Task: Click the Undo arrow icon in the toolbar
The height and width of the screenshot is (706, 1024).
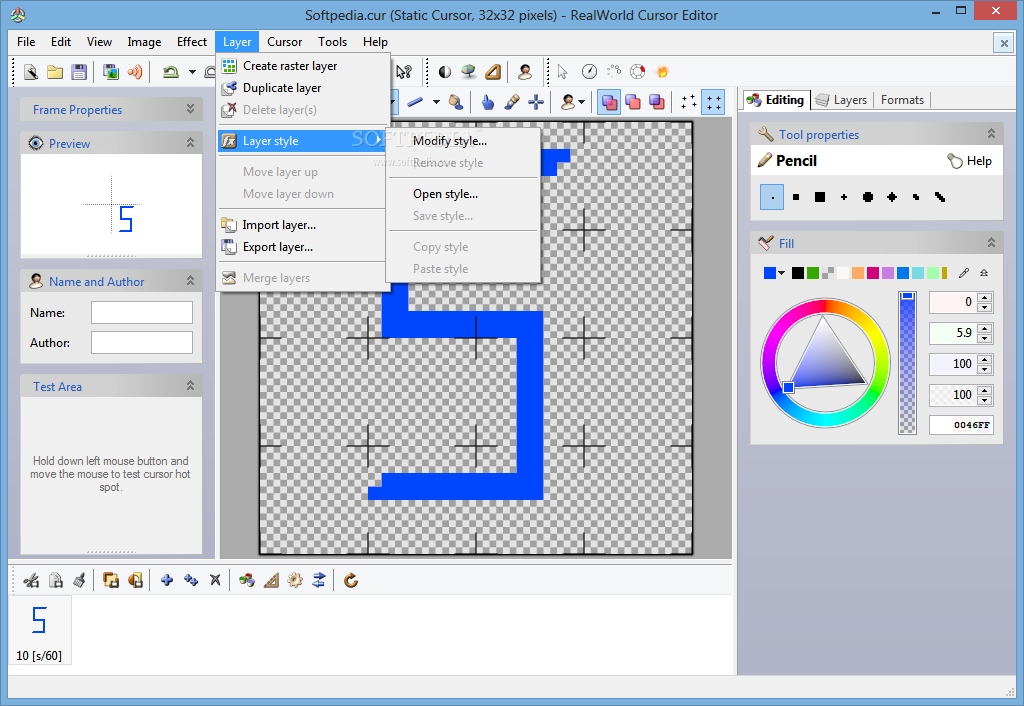Action: [x=171, y=72]
